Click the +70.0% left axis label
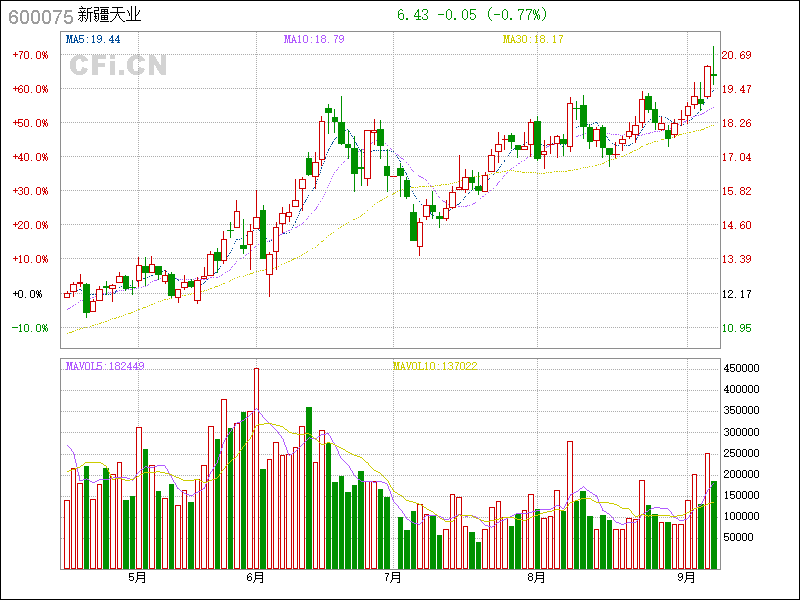The width and height of the screenshot is (800, 600). (x=30, y=55)
